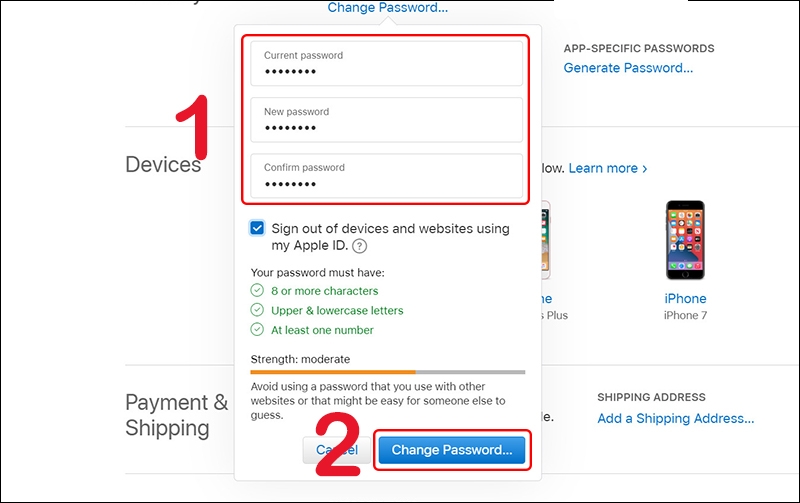Select the iPhone 7 device image
The image size is (800, 503).
click(x=685, y=240)
